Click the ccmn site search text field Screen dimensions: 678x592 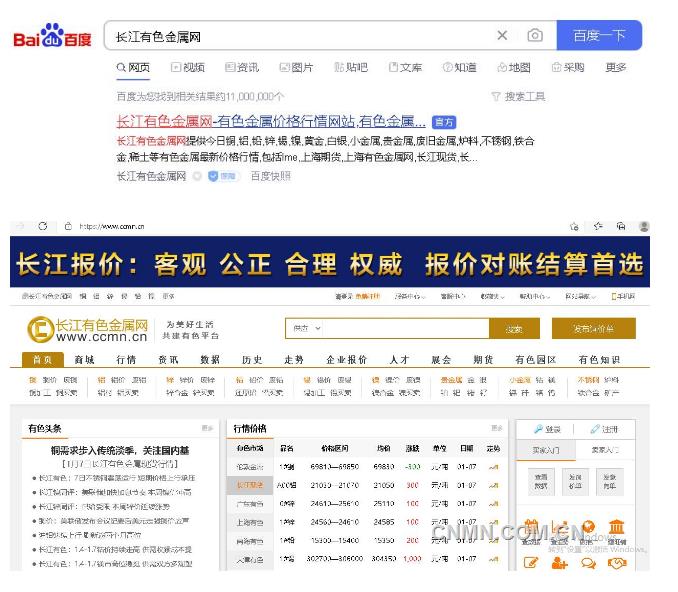(x=406, y=329)
